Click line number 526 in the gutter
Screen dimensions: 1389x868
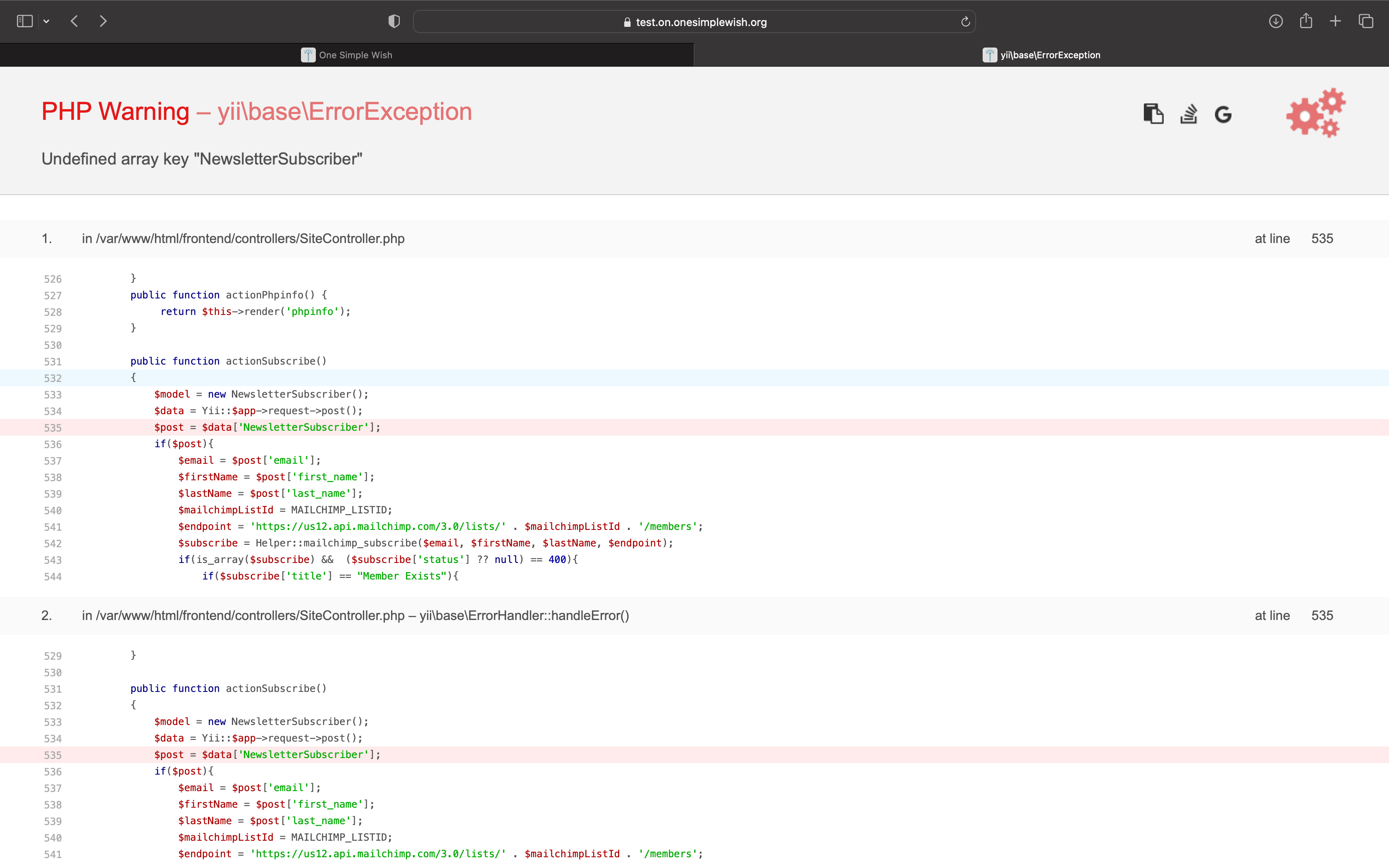[53, 279]
